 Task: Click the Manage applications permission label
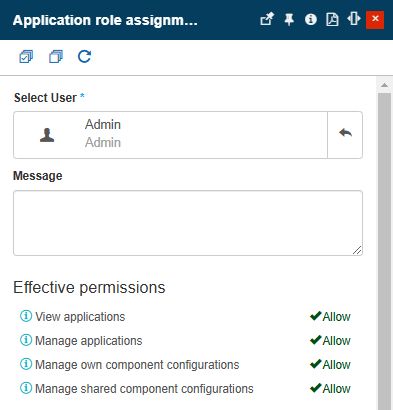(x=89, y=341)
